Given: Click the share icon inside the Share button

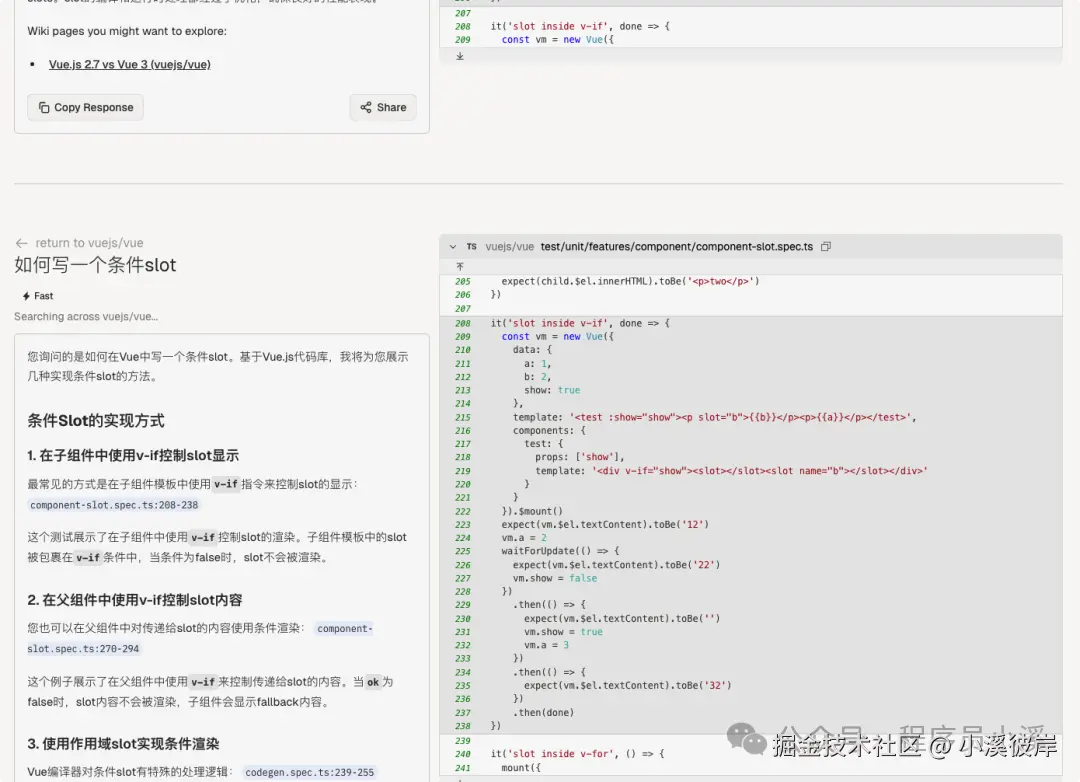Looking at the screenshot, I should tap(366, 107).
